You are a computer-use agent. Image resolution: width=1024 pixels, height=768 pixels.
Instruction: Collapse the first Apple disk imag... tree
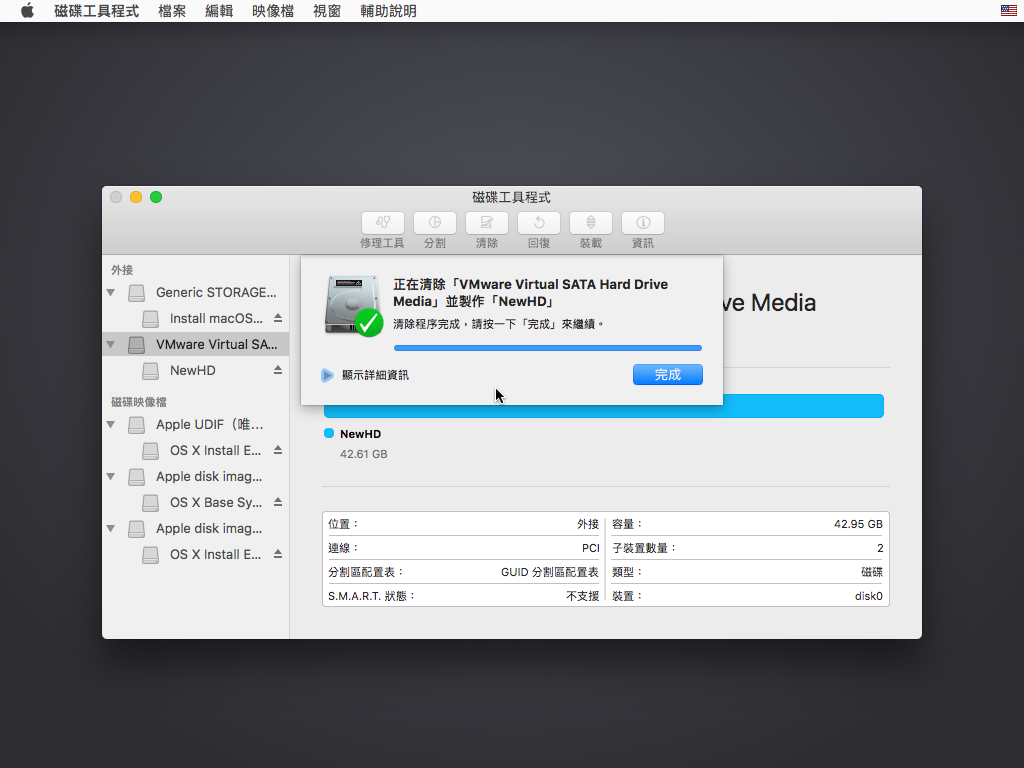coord(111,477)
